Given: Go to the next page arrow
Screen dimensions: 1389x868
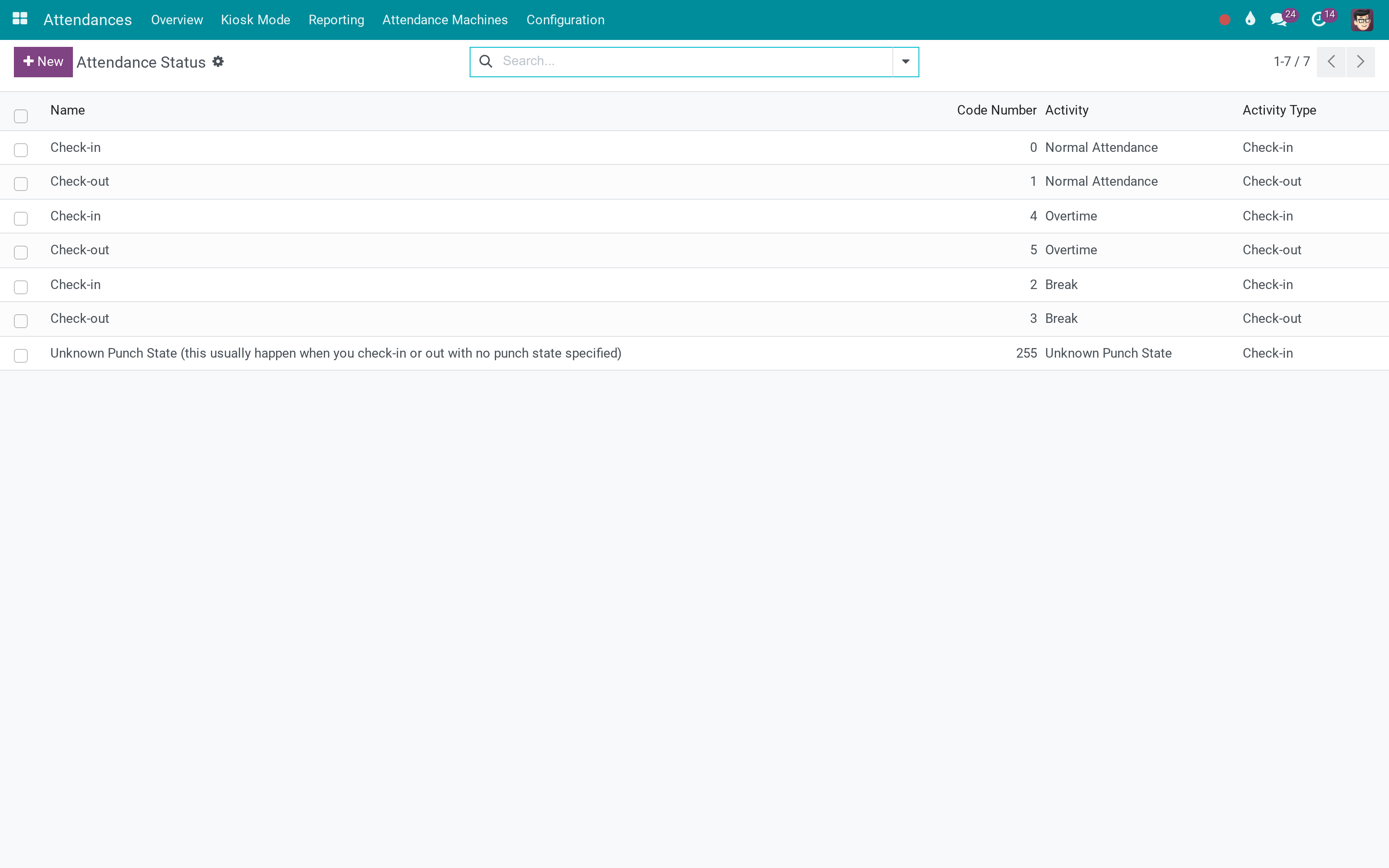Looking at the screenshot, I should coord(1360,62).
